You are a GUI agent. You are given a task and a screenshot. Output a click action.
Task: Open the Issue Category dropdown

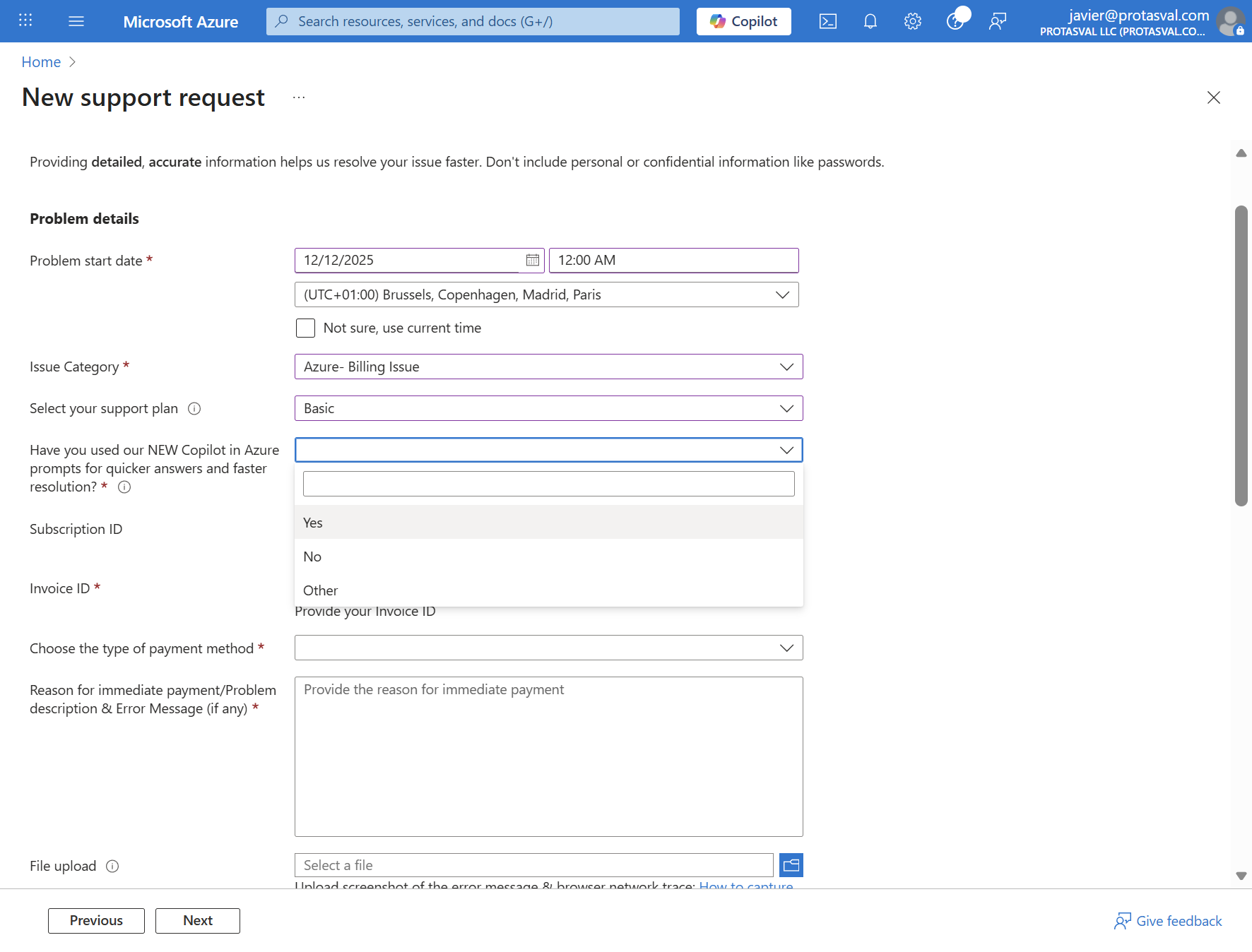(x=549, y=367)
